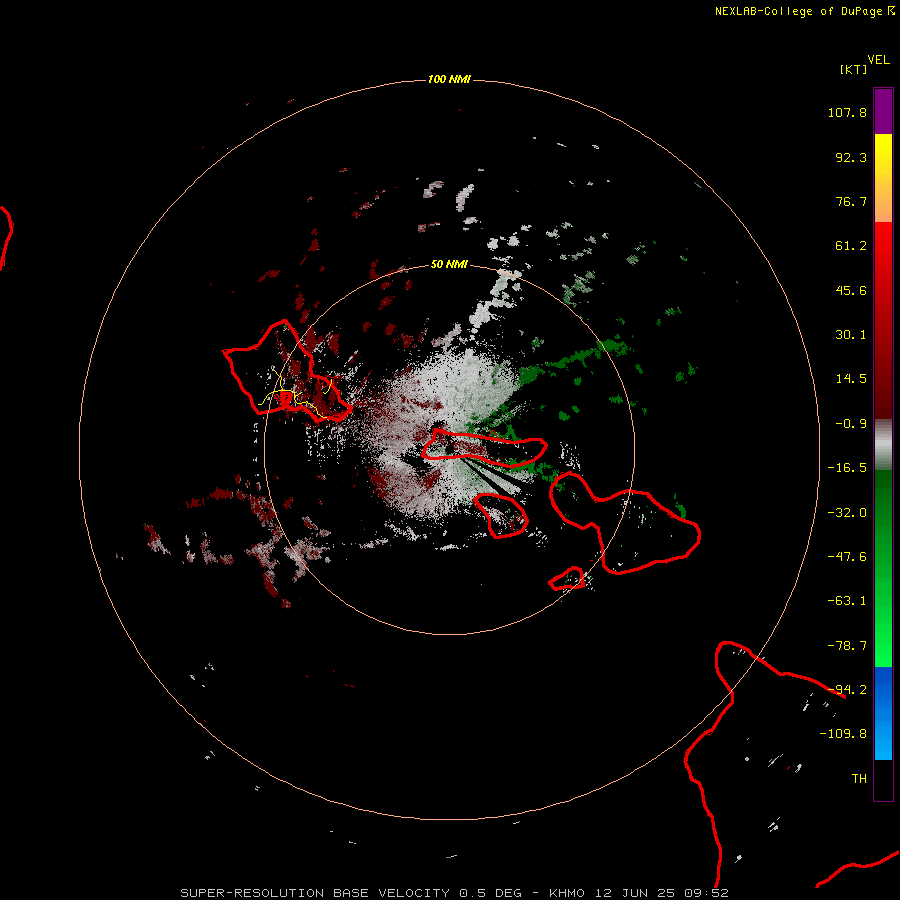The image size is (900, 900).
Task: Click the purple segment of the velocity color bar
Action: coord(883,111)
